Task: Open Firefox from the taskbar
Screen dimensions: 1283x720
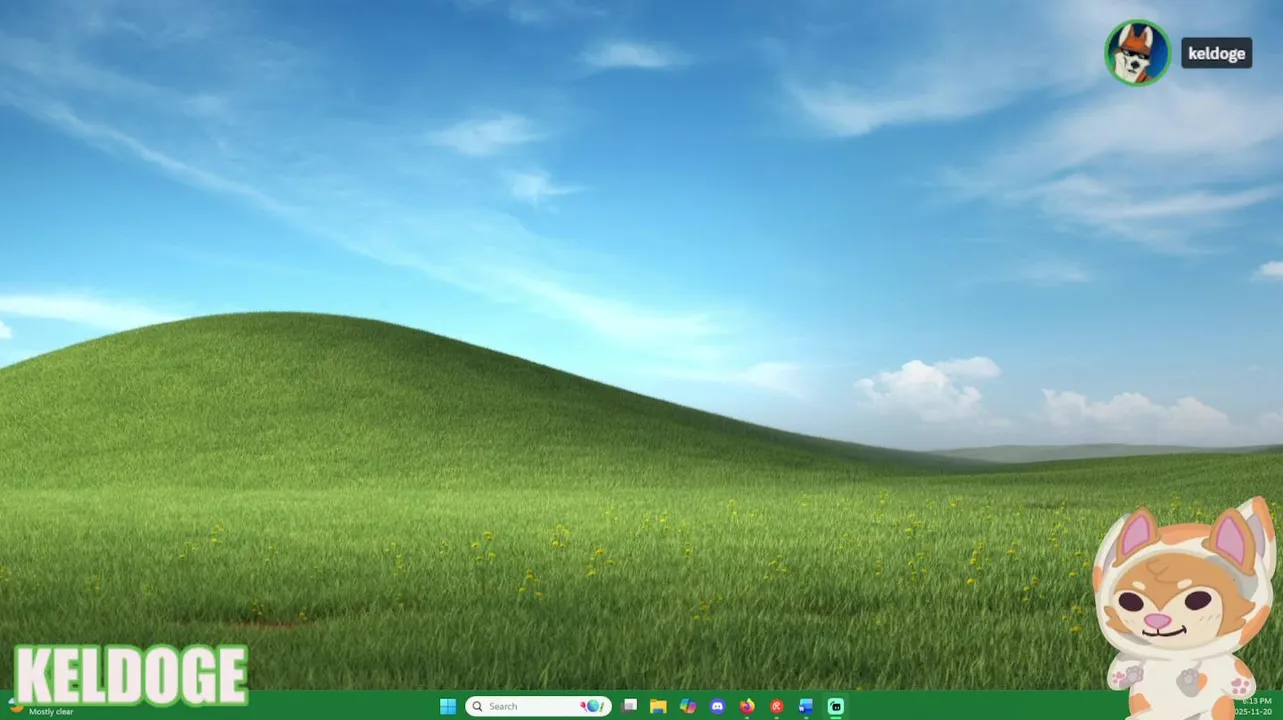Action: coord(747,706)
